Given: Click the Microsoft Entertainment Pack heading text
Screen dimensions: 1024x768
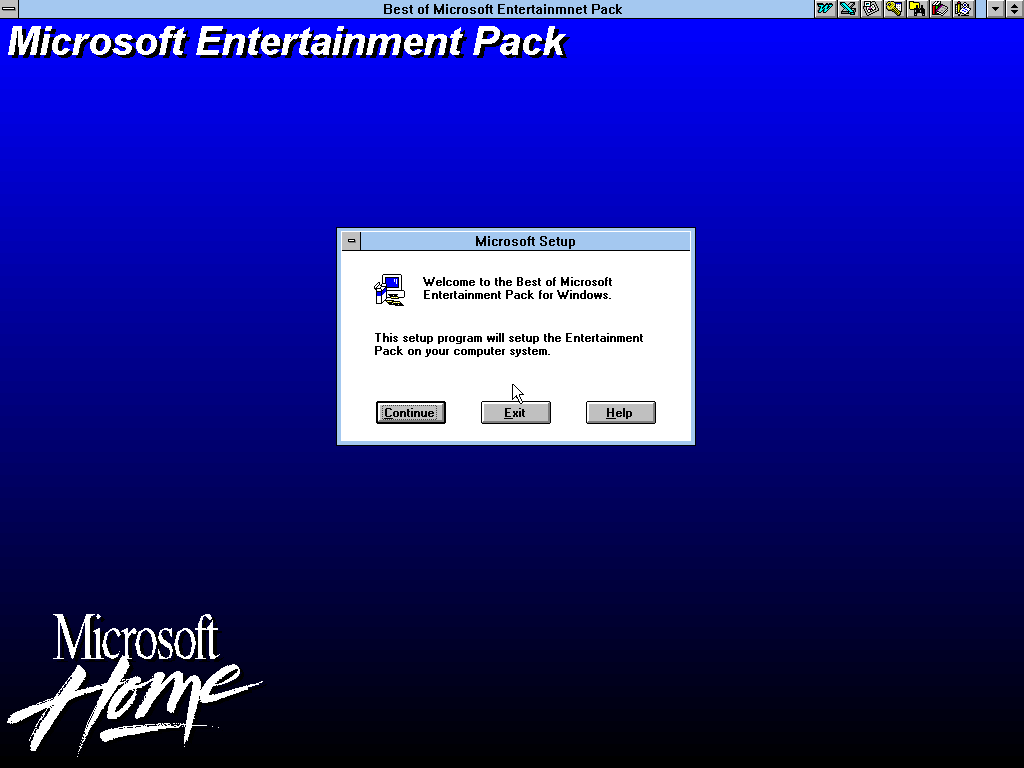Looking at the screenshot, I should 286,42.
